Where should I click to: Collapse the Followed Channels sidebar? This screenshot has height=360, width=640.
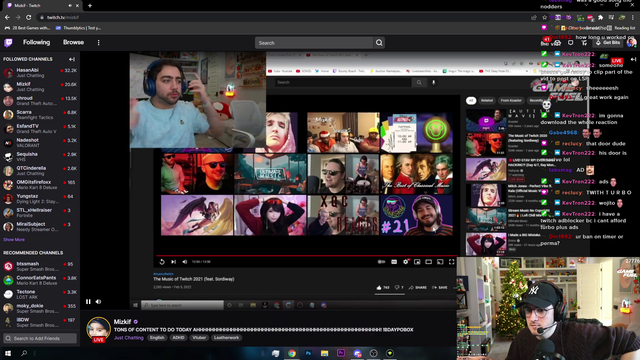pos(72,59)
